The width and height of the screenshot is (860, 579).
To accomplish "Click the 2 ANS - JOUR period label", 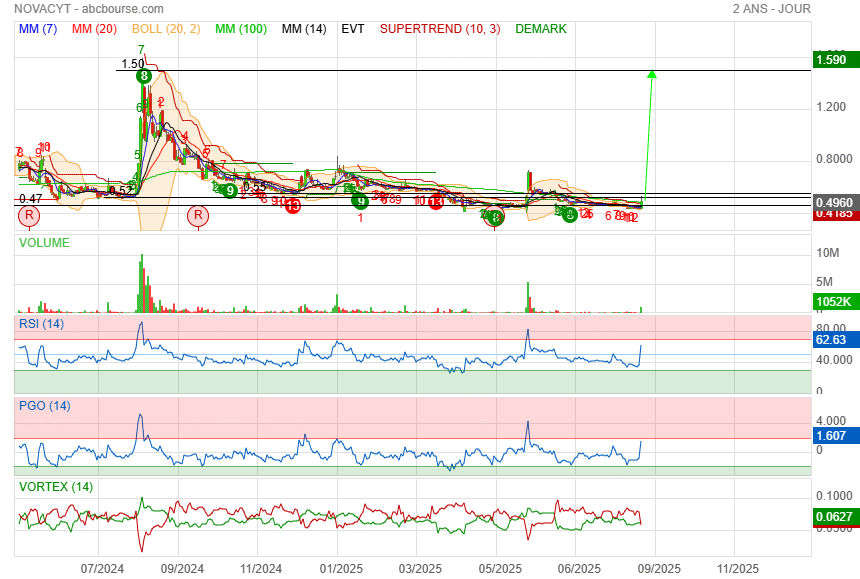I will pyautogui.click(x=771, y=9).
